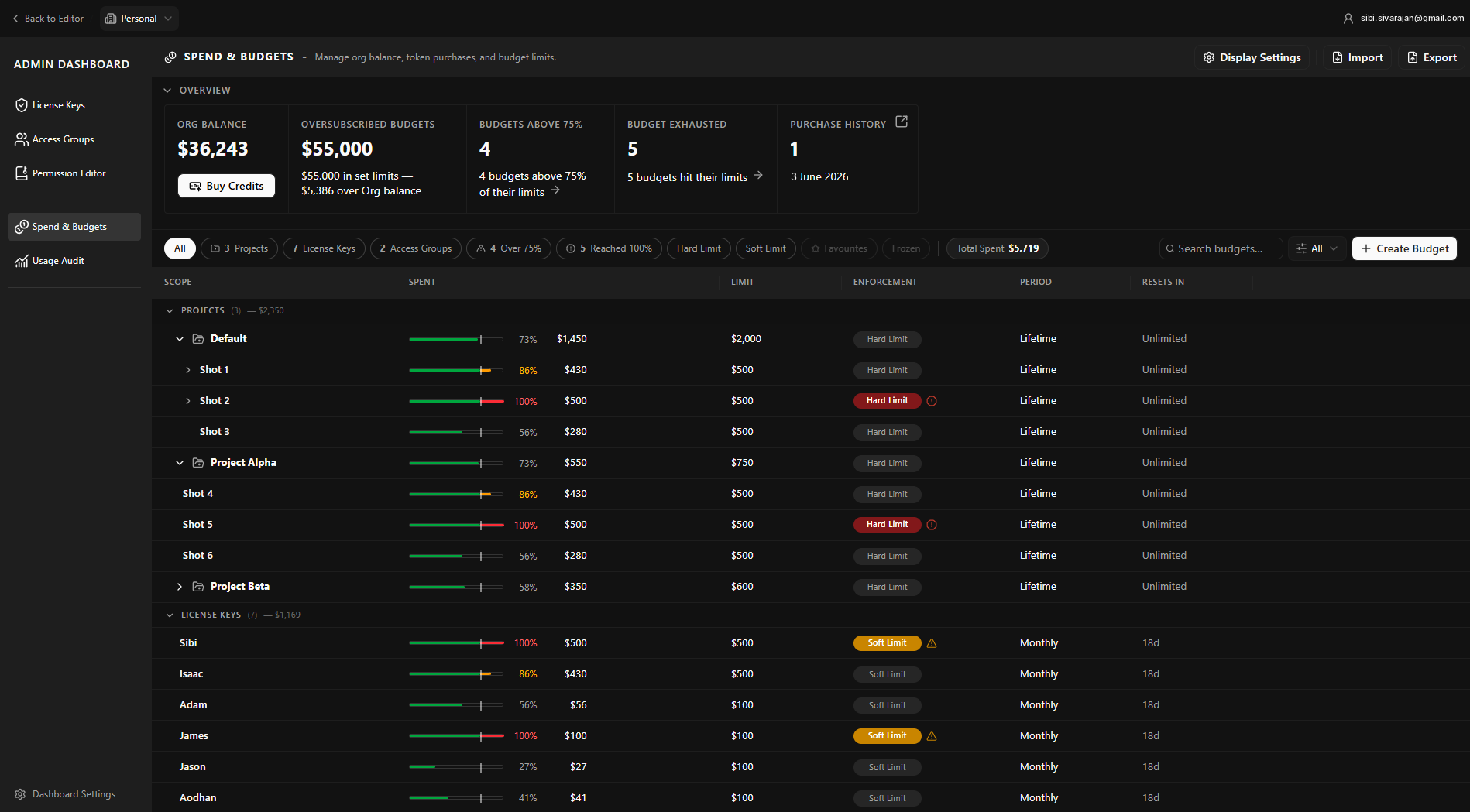Go Back to Editor
Image resolution: width=1470 pixels, height=812 pixels.
48,19
